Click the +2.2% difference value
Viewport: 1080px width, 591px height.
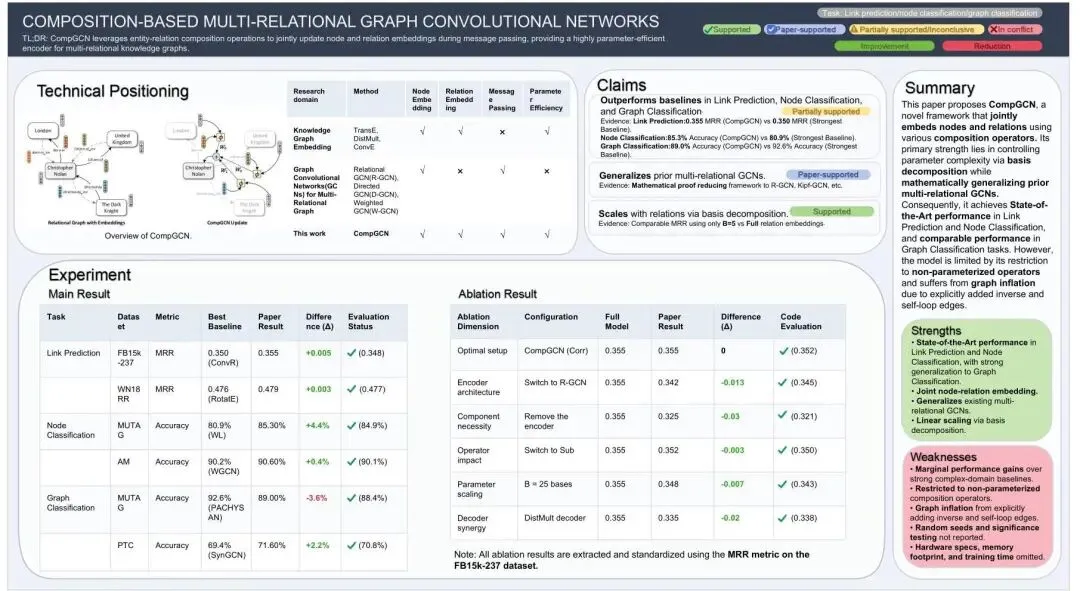click(318, 546)
